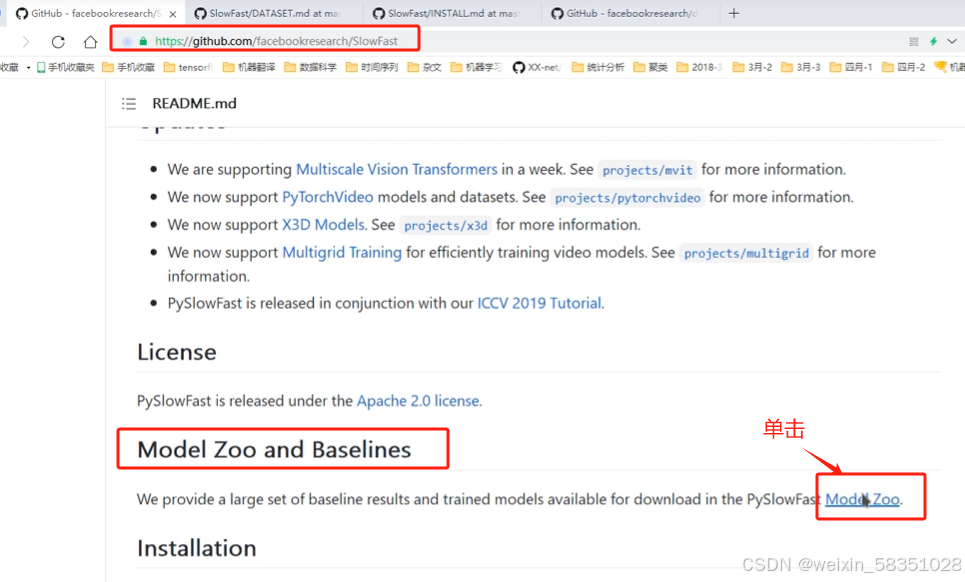
Task: Expand the 收藏 bookmarks dropdown arrow
Action: [28, 67]
